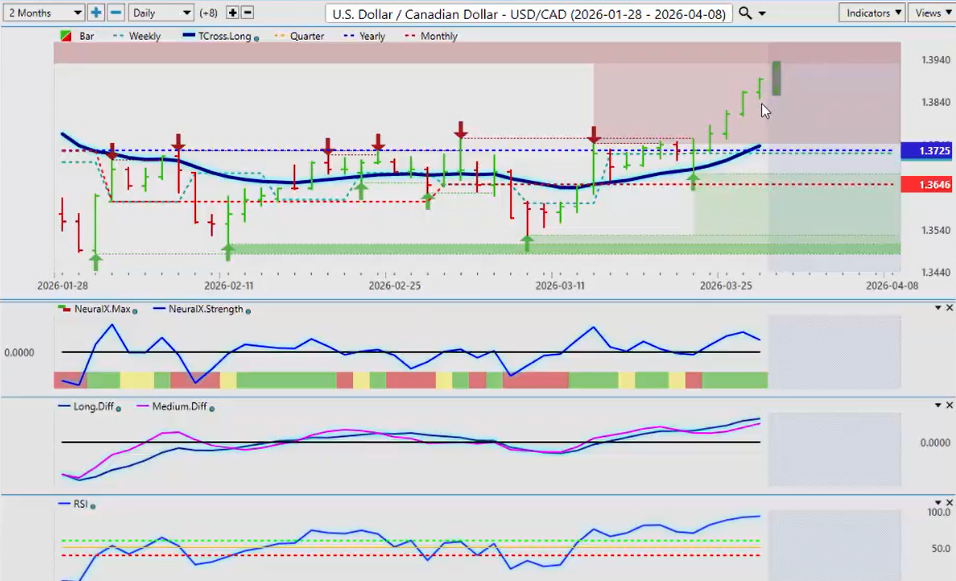956x581 pixels.
Task: Click the blue plus zoom-in button
Action: click(x=96, y=13)
